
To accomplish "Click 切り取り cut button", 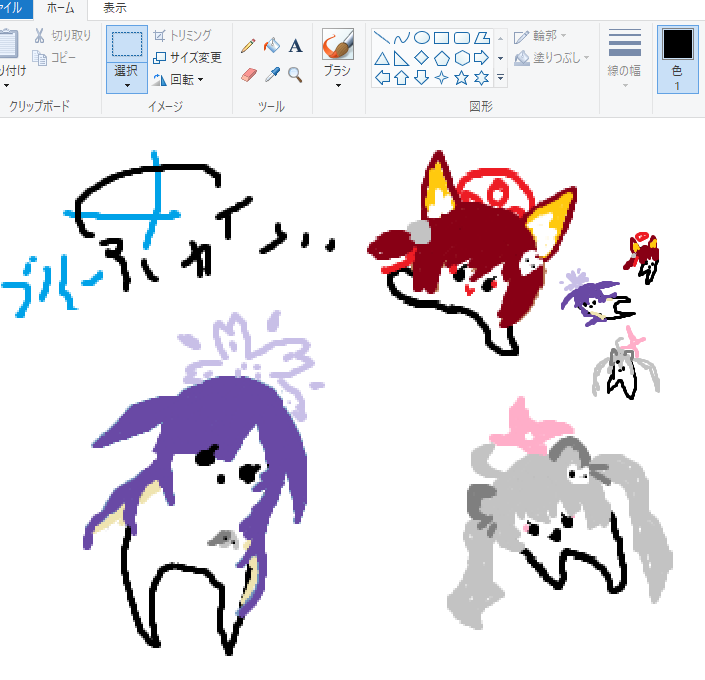I will (62, 36).
